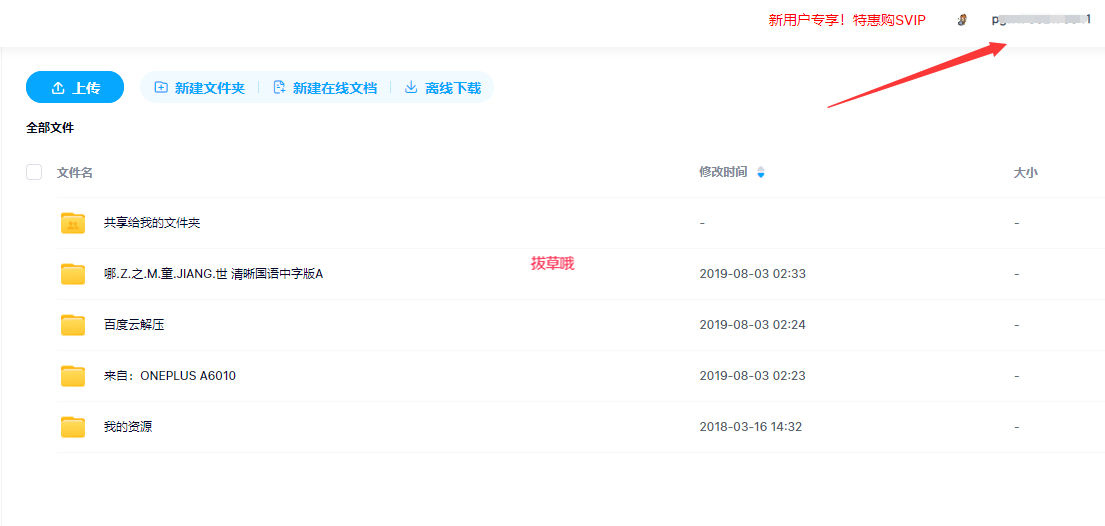Click the 文件名 column header
Image resolution: width=1105 pixels, height=526 pixels.
[x=75, y=173]
